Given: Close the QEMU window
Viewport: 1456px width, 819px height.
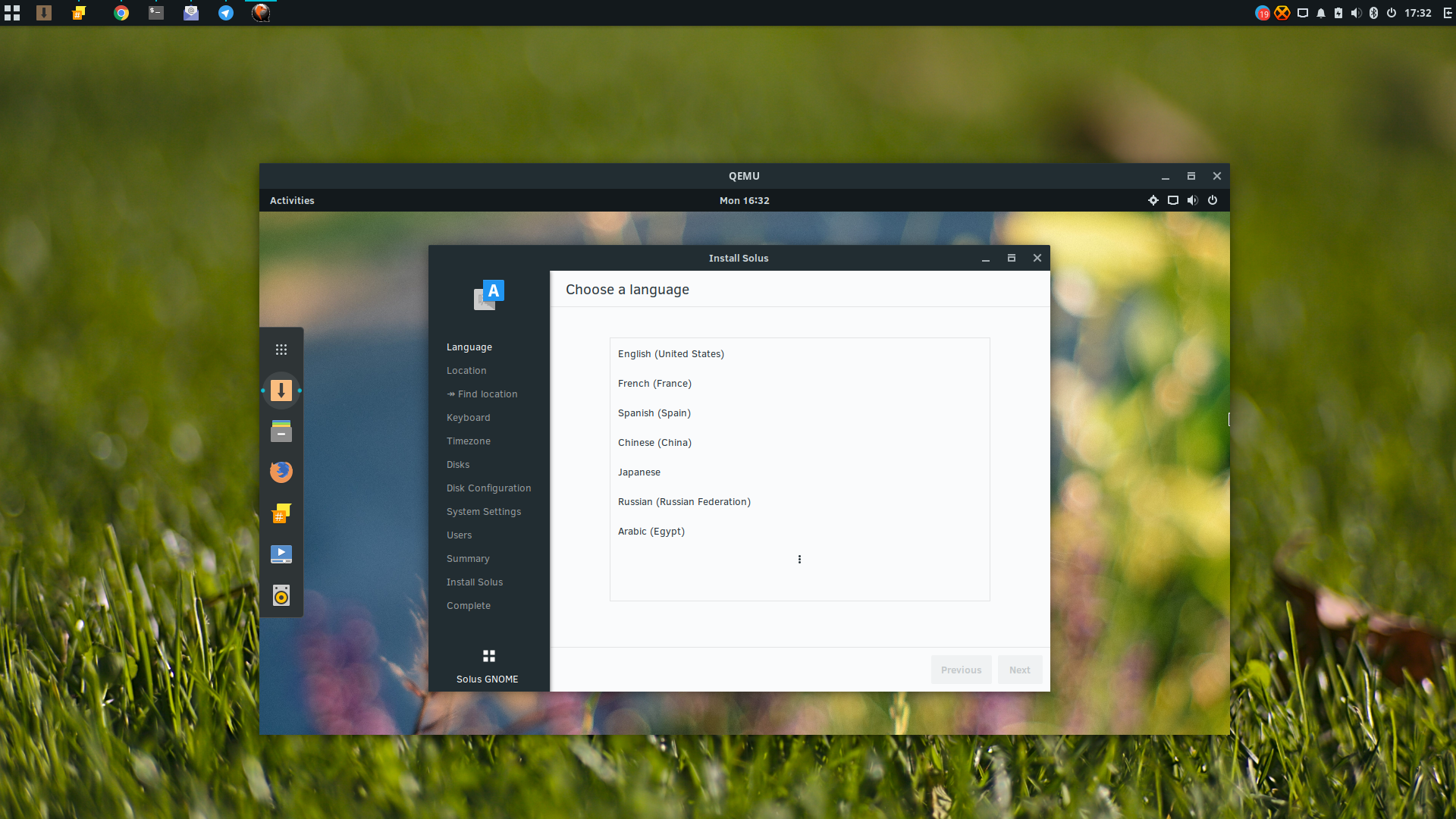Looking at the screenshot, I should pyautogui.click(x=1217, y=176).
